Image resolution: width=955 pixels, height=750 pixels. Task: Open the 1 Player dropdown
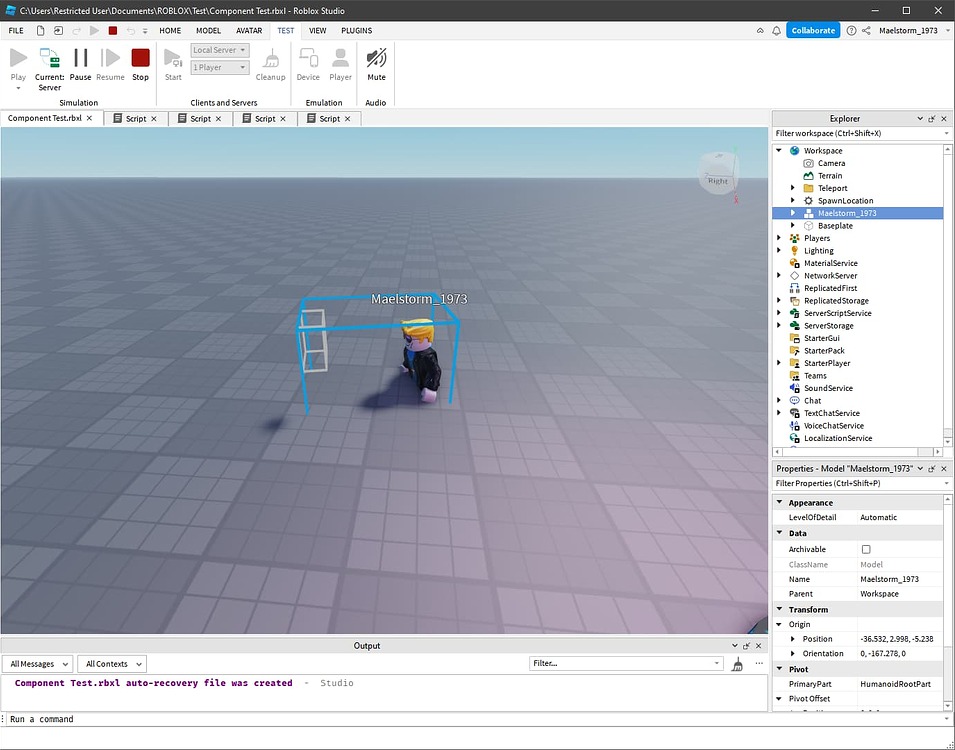[219, 67]
